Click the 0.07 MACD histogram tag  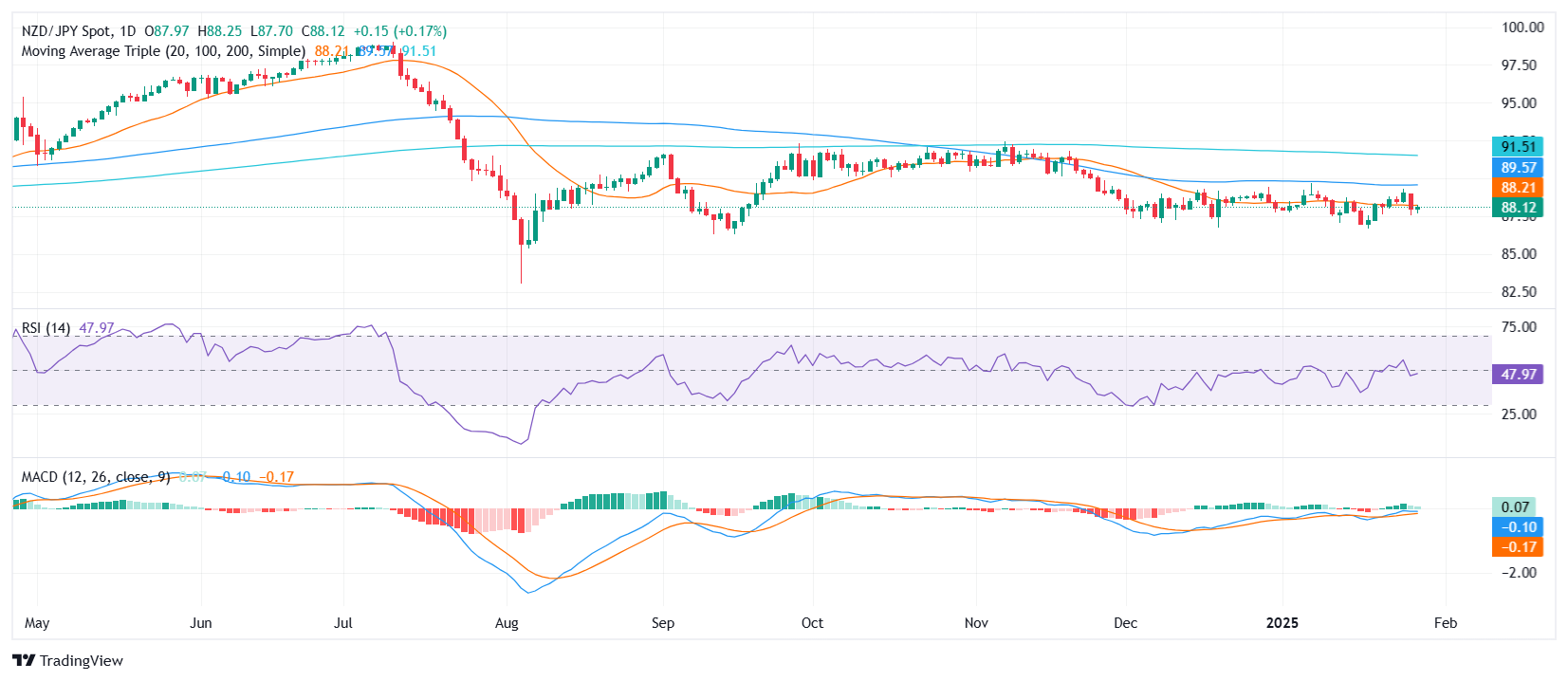[1514, 507]
